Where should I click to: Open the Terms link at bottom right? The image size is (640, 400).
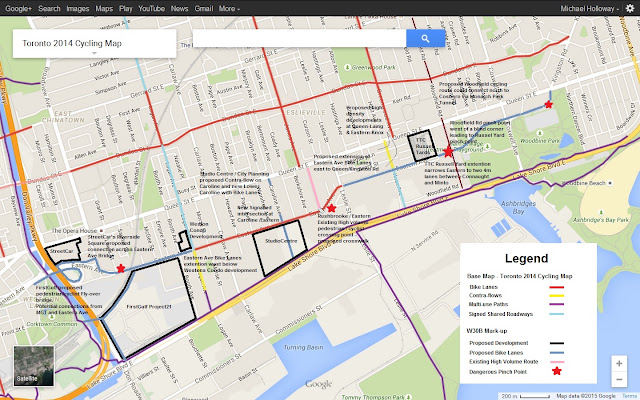click(x=631, y=396)
